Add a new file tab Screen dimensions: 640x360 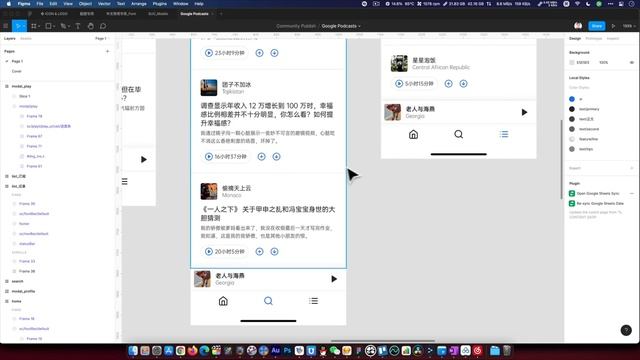click(x=221, y=14)
